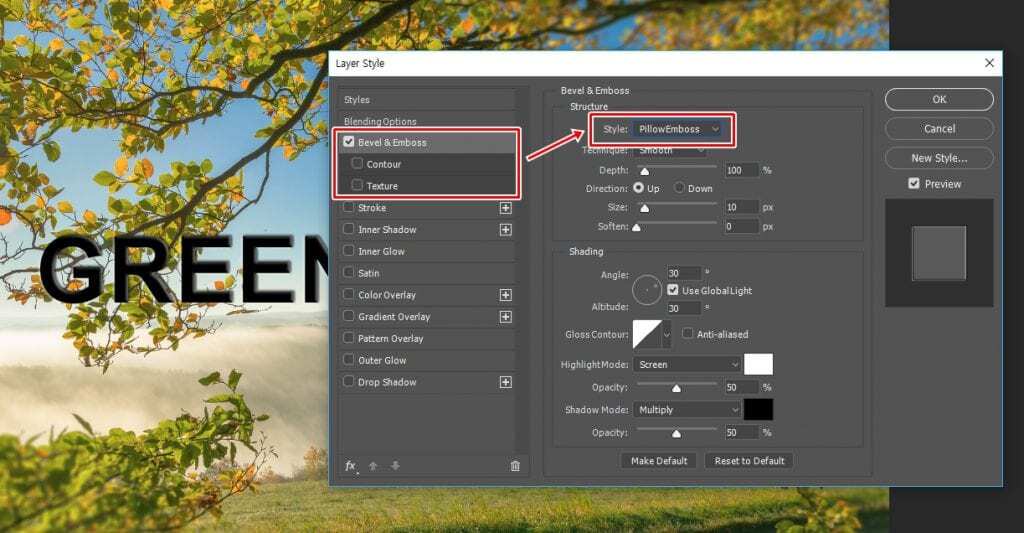This screenshot has width=1024, height=533.
Task: Select the Down direction radio button
Action: point(680,188)
